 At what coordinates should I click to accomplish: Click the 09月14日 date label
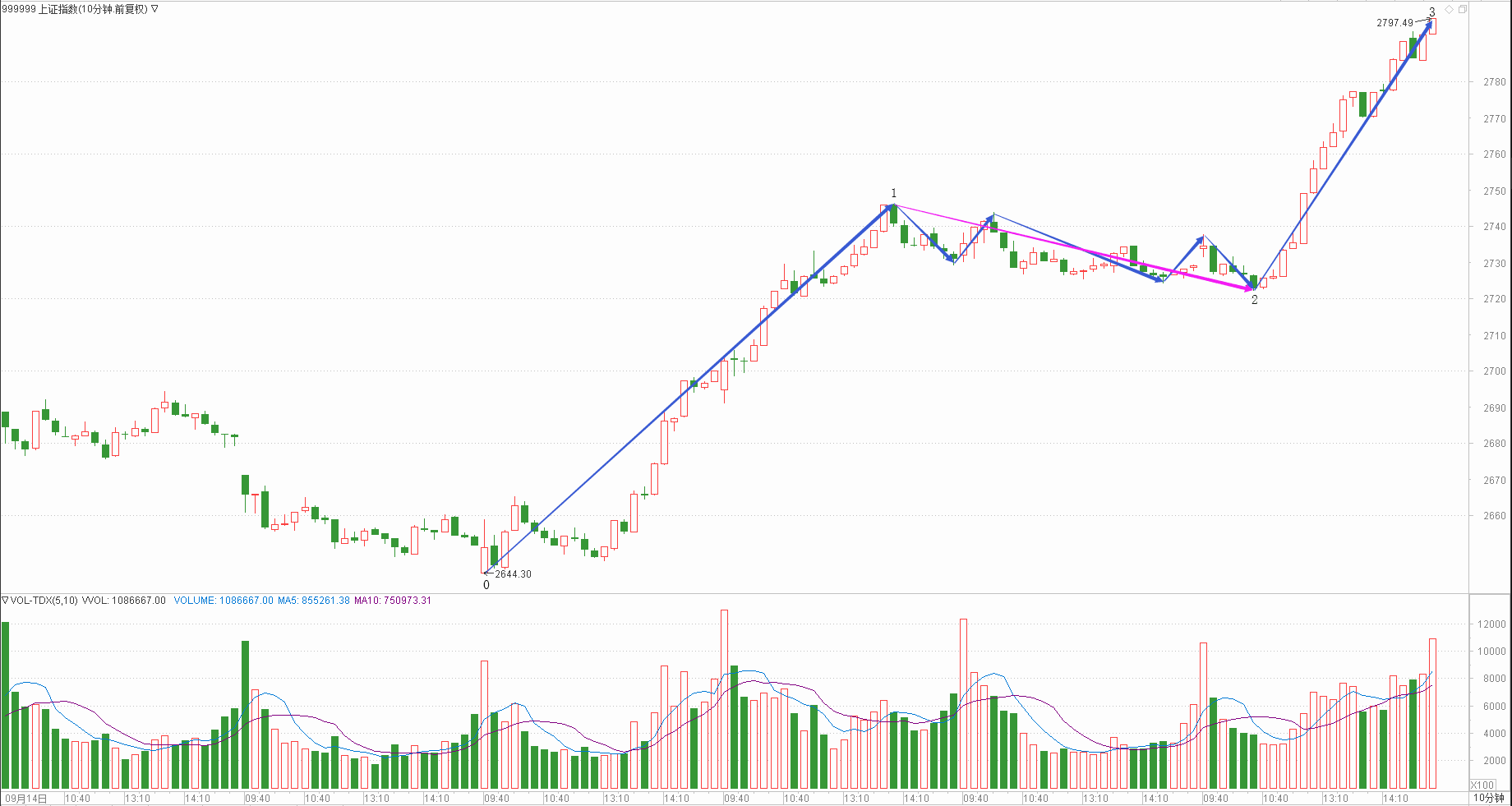[x=26, y=799]
